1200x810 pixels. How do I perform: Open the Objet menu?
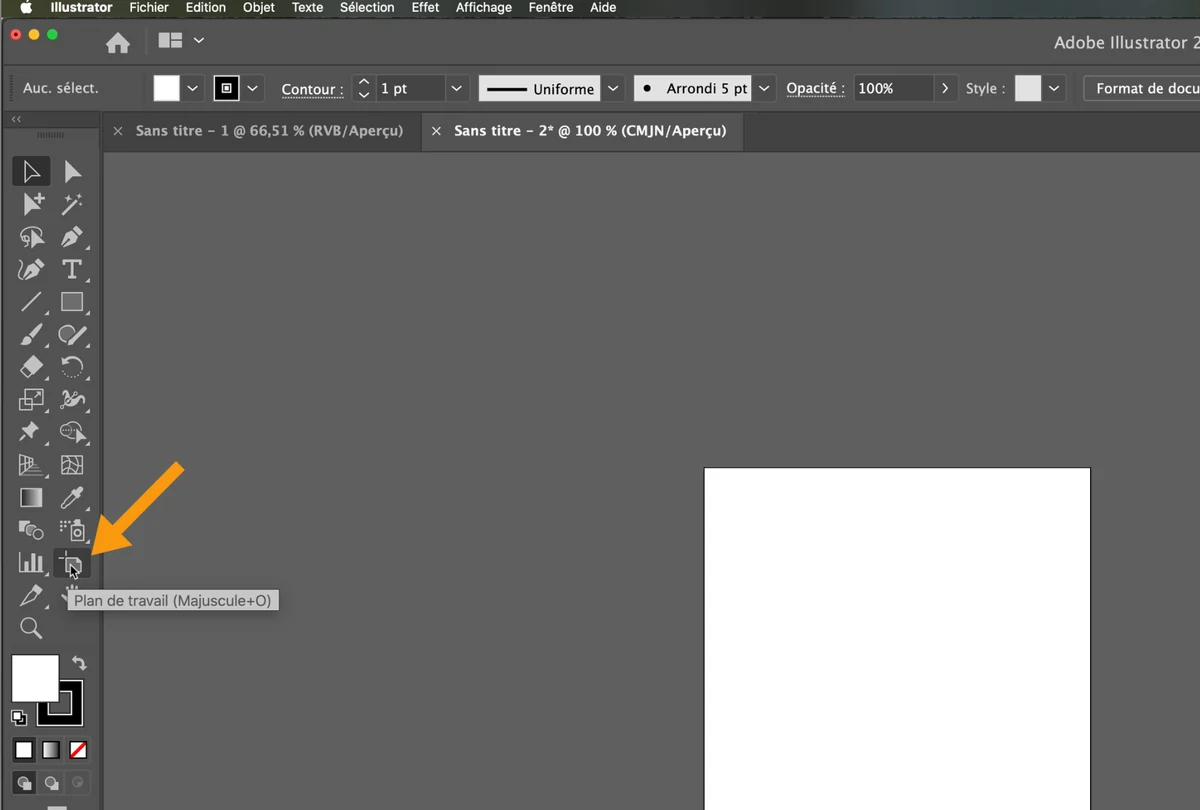pyautogui.click(x=259, y=7)
